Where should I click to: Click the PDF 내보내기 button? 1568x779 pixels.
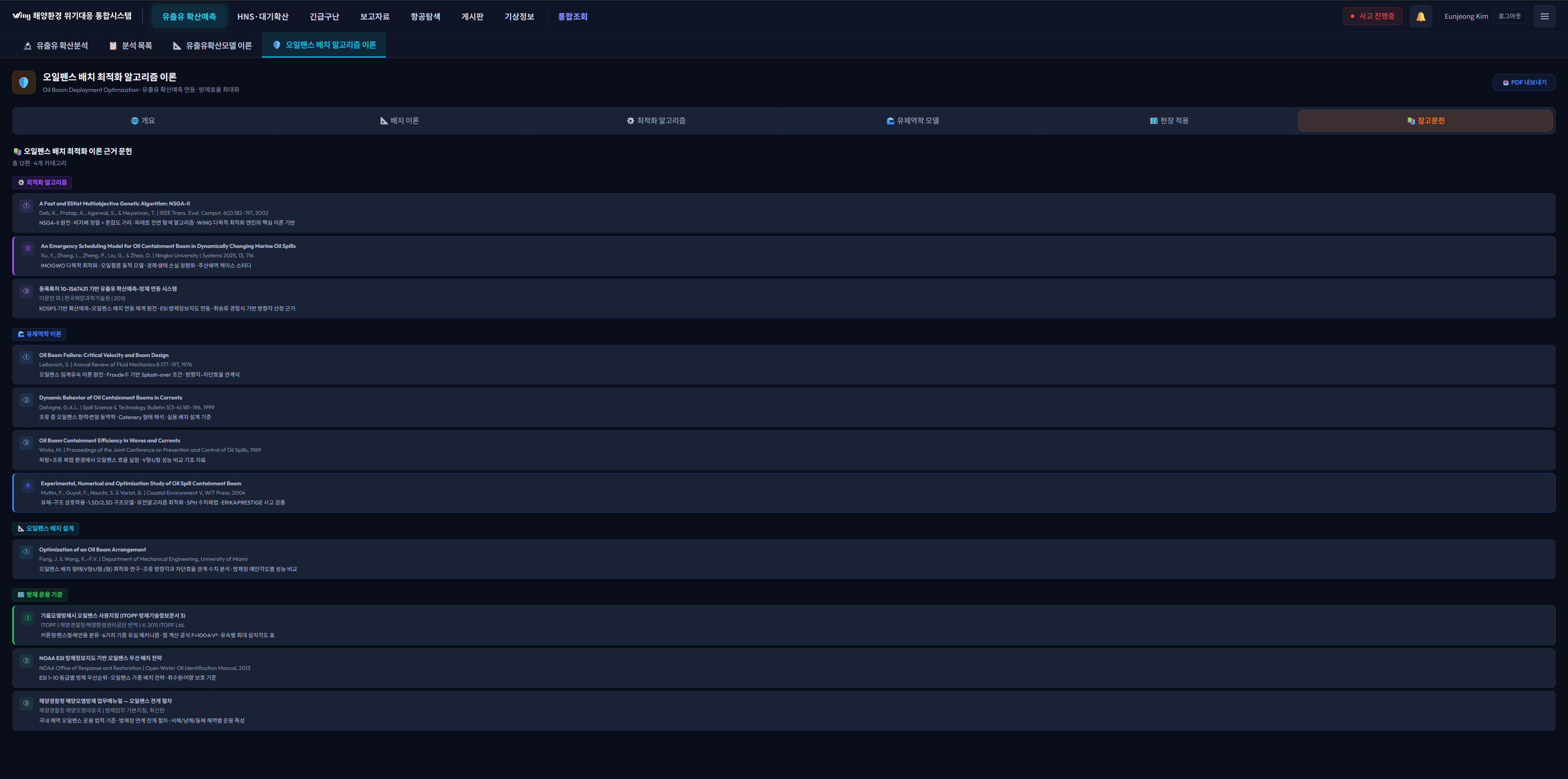point(1523,82)
